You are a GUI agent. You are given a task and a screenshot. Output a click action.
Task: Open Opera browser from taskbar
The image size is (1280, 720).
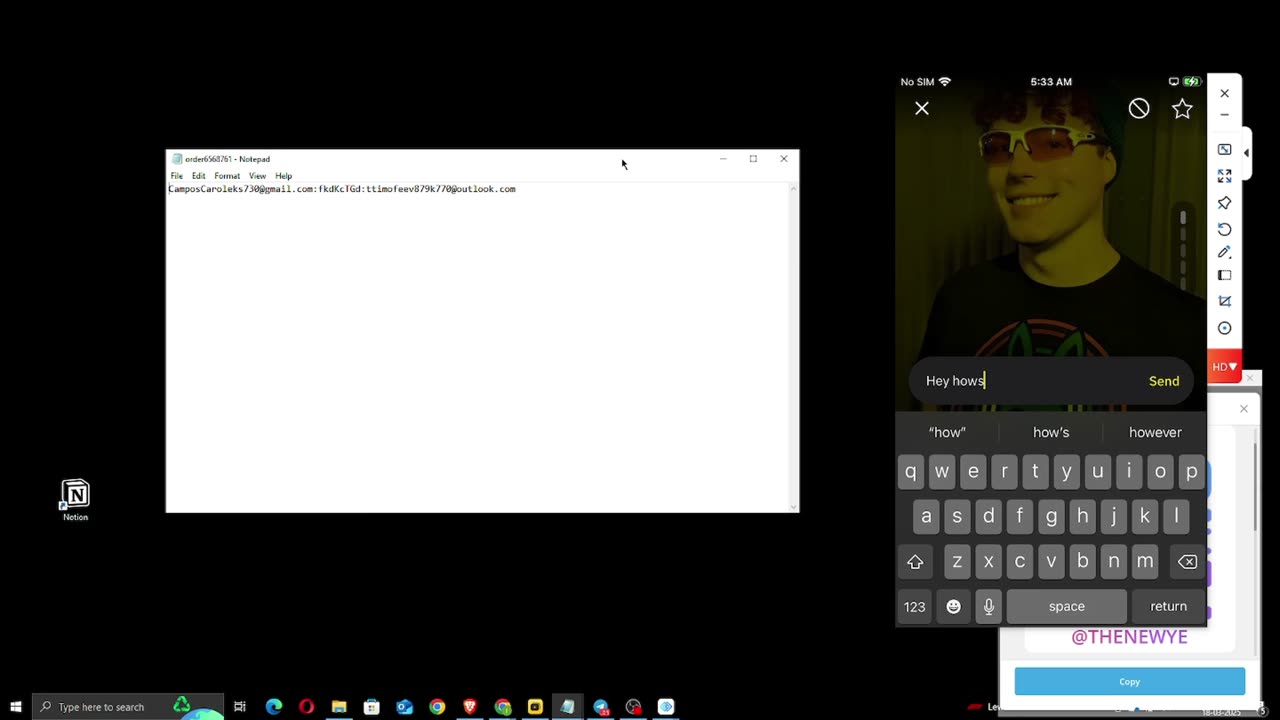point(306,707)
